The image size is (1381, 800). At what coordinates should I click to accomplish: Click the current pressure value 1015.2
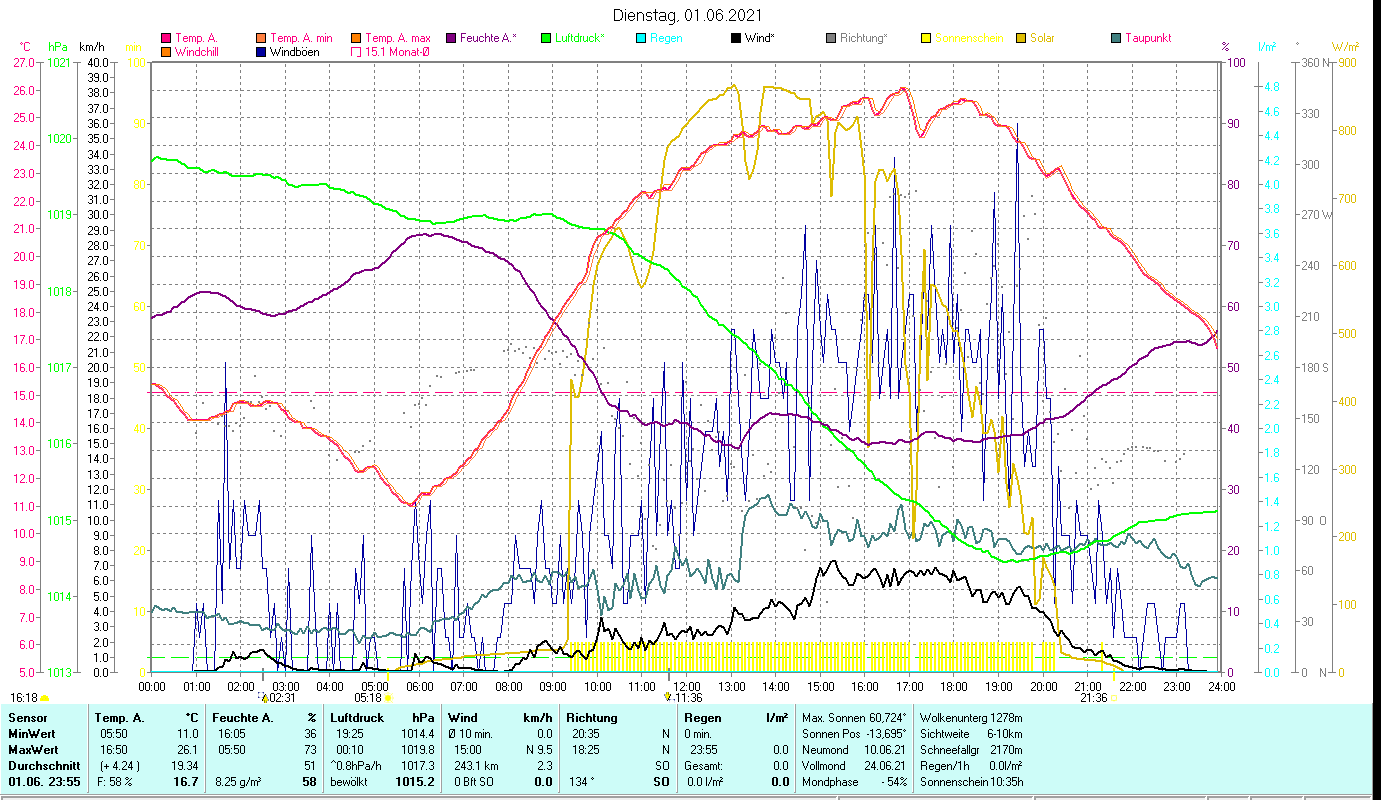click(415, 781)
